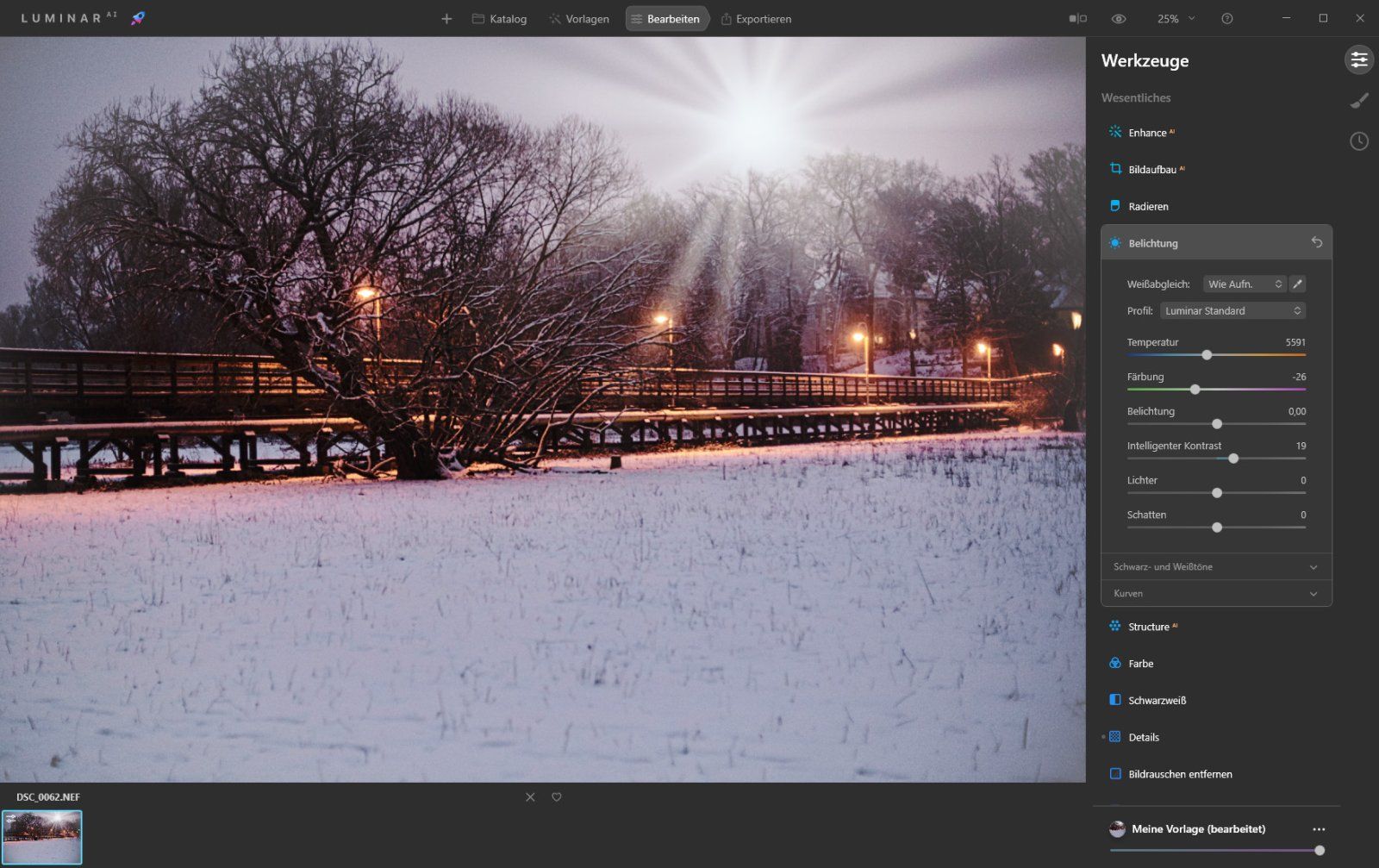Viewport: 1379px width, 868px height.
Task: Click the plus icon to add images
Action: click(446, 19)
